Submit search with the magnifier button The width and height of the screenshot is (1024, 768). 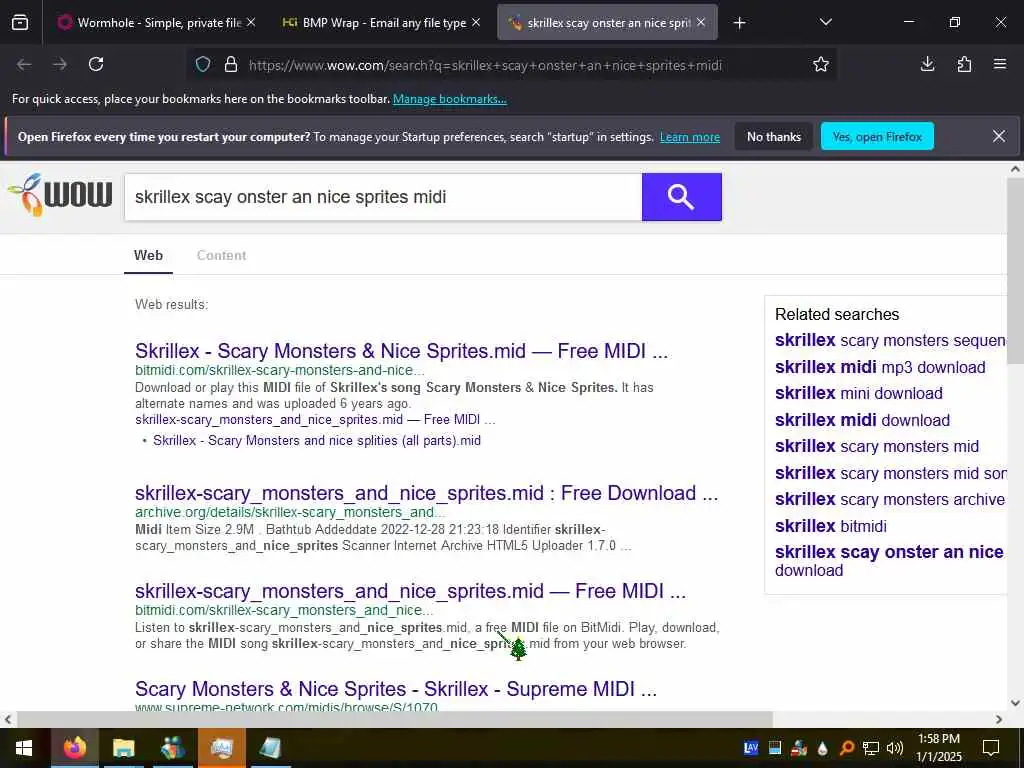point(681,197)
